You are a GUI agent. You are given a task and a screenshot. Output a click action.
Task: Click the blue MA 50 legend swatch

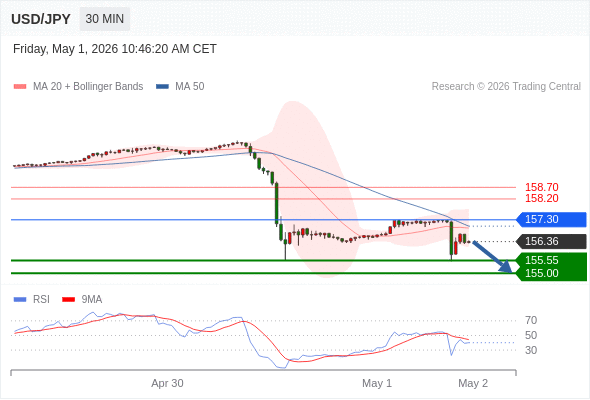162,87
